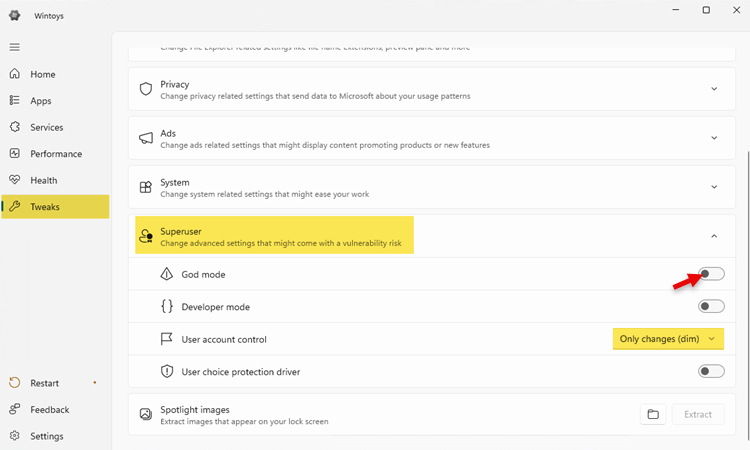Viewport: 750px width, 450px height.
Task: Click the vertical scrollbar on right
Action: click(746, 250)
